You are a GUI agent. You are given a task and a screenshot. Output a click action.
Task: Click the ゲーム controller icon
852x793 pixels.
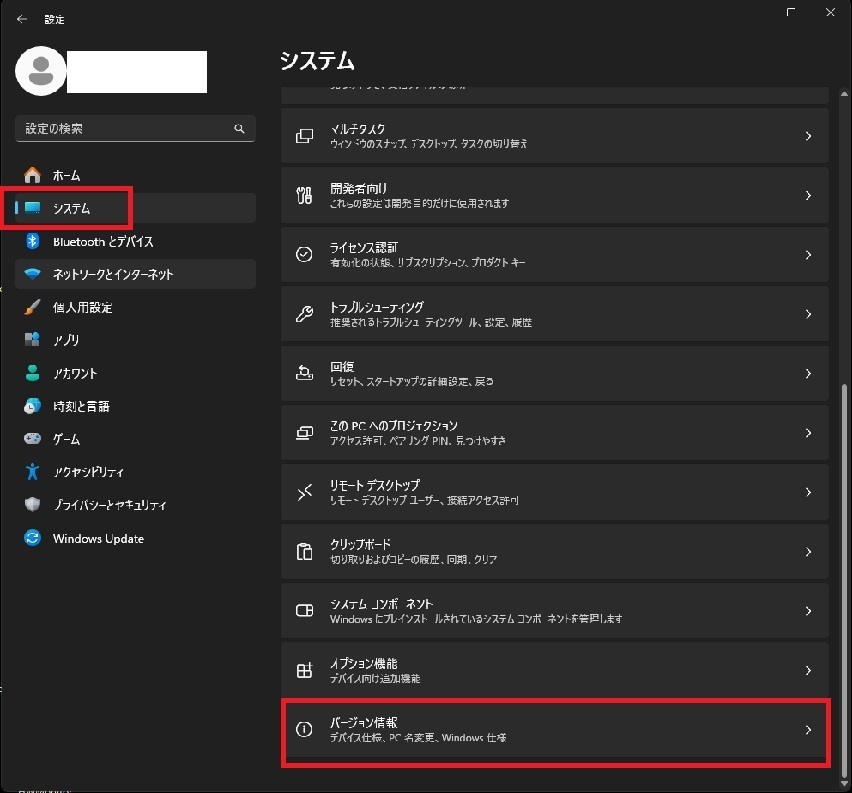point(33,438)
